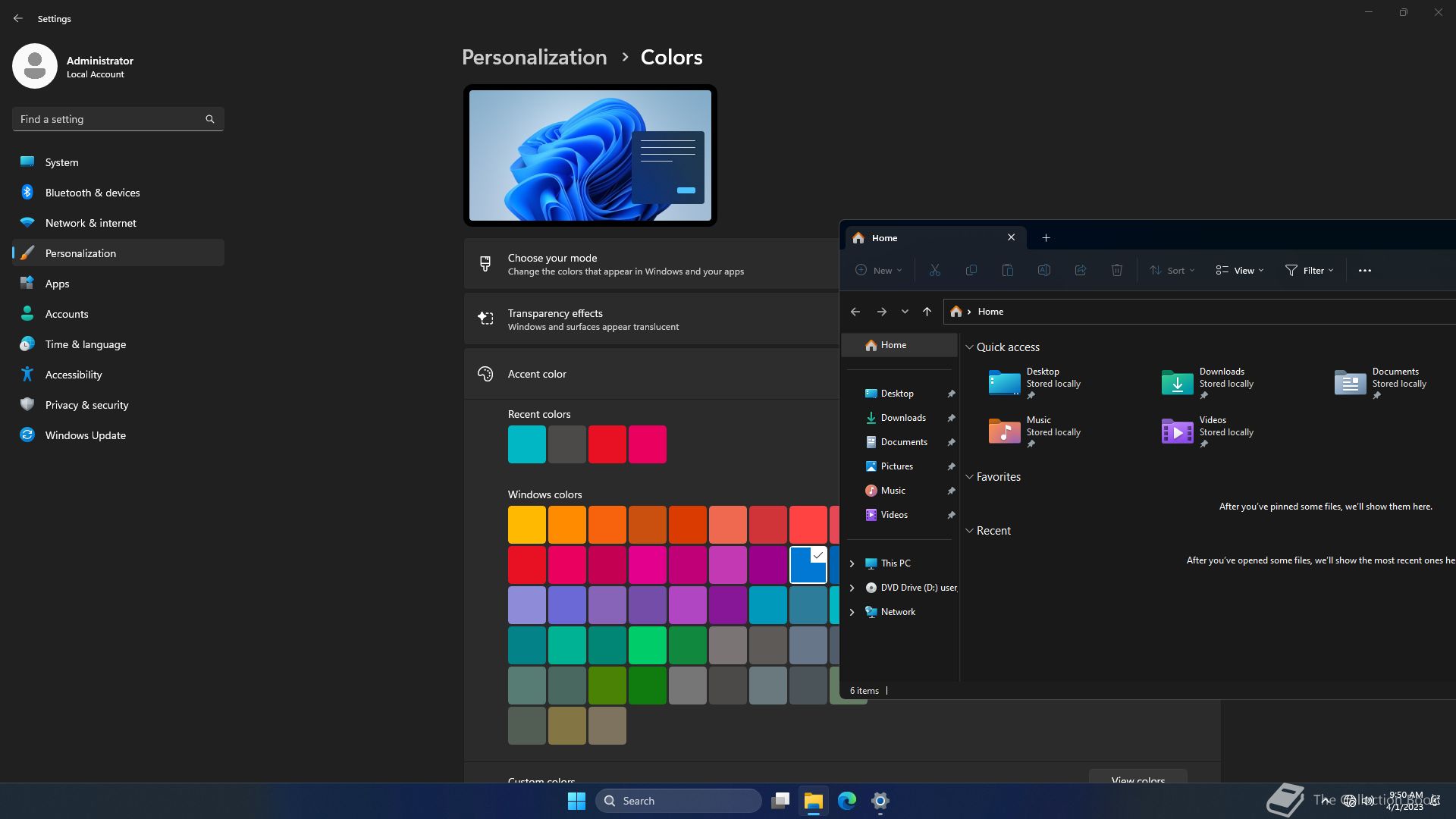The width and height of the screenshot is (1456, 819).
Task: Click the Delete trash icon in Explorer
Action: 1116,270
